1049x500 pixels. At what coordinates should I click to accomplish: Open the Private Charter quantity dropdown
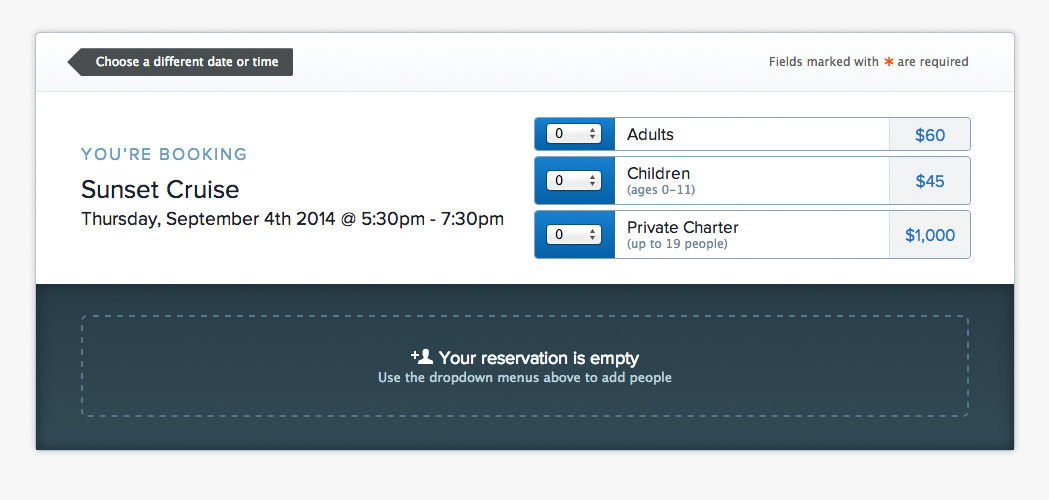573,235
